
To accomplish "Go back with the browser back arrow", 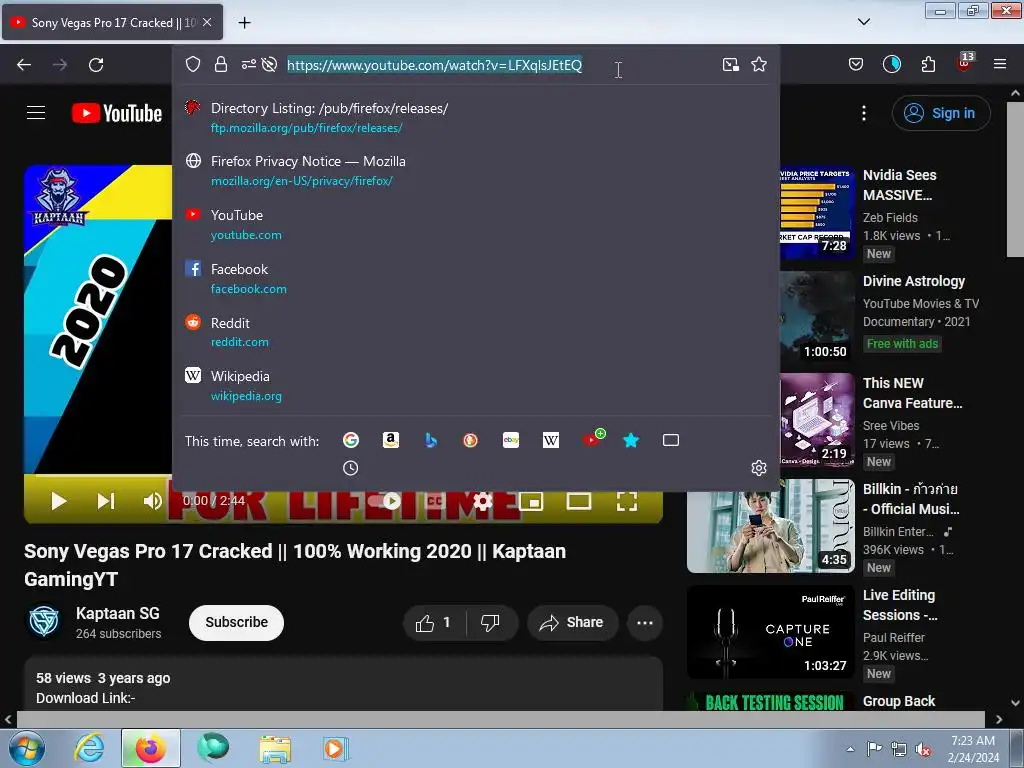I will coord(24,65).
